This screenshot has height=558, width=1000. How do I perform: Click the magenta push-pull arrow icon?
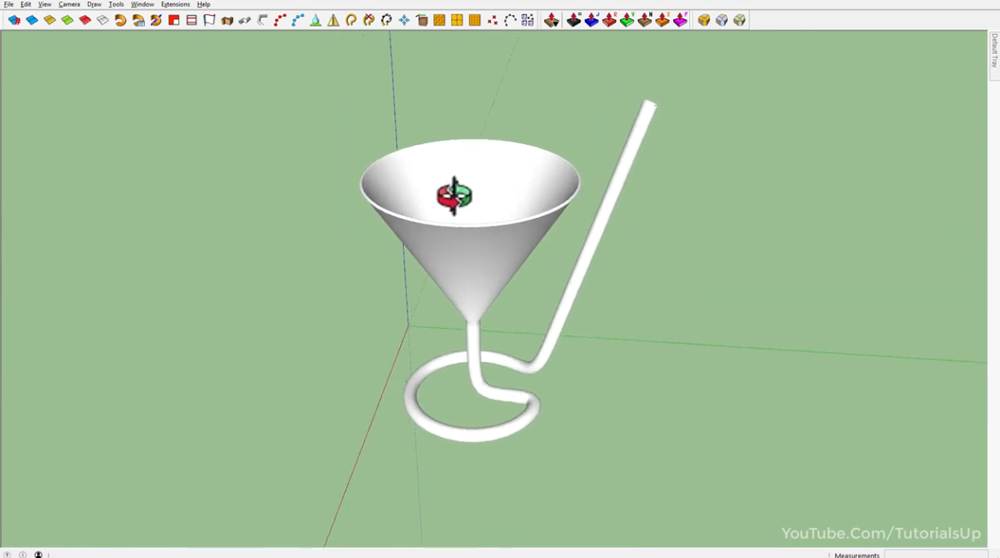tap(680, 20)
